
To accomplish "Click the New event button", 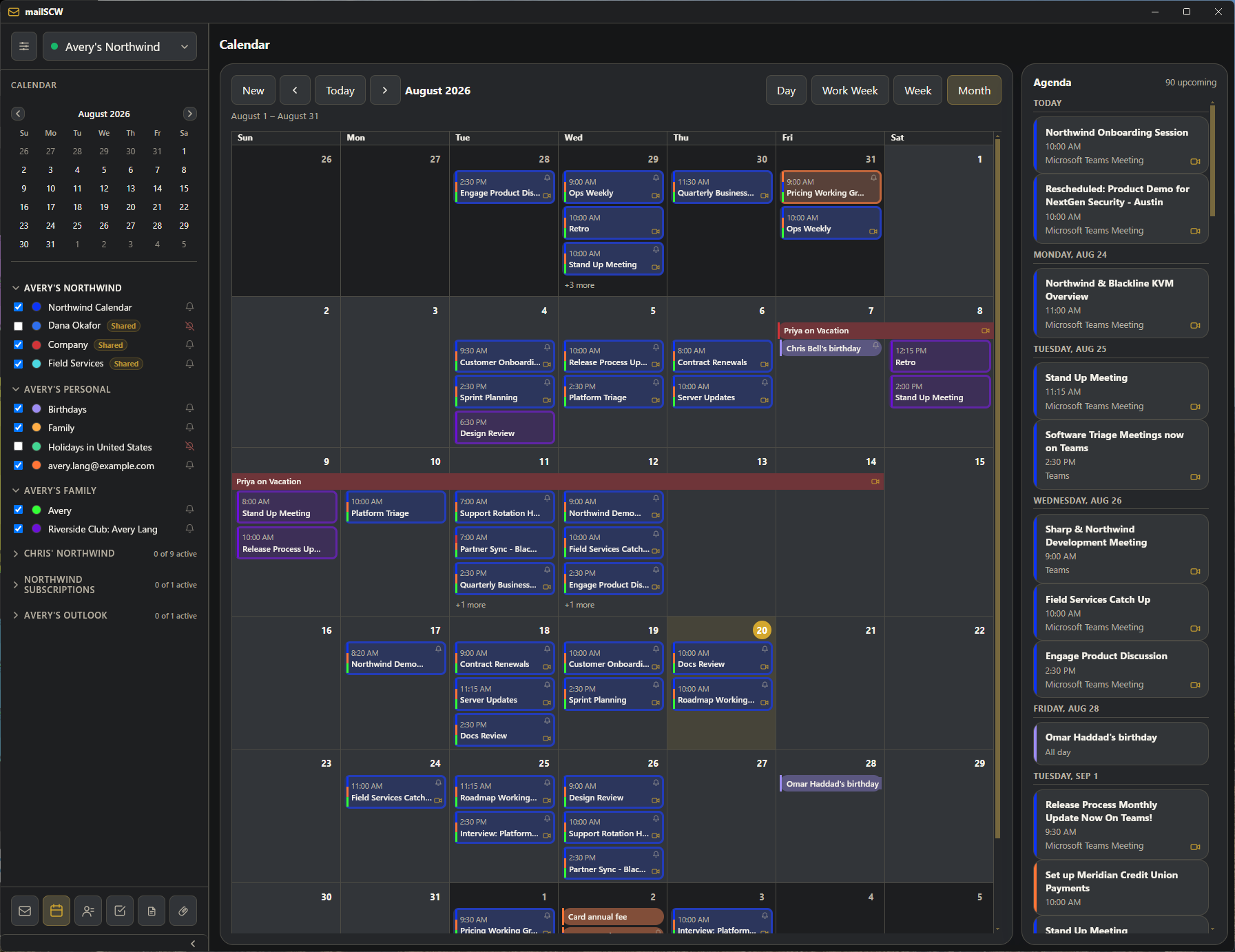I will coord(253,90).
